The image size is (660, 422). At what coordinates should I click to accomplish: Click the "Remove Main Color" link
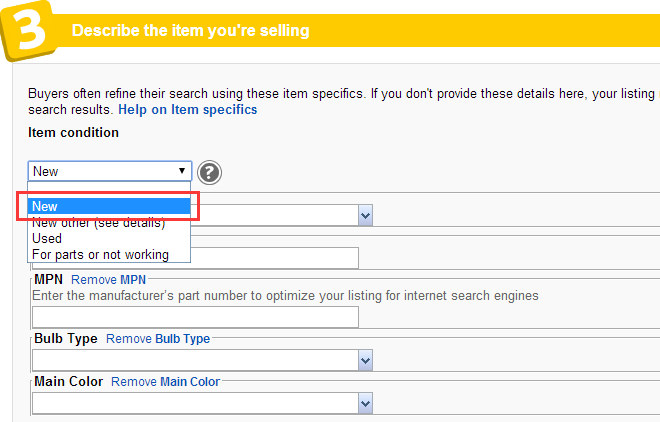click(165, 382)
